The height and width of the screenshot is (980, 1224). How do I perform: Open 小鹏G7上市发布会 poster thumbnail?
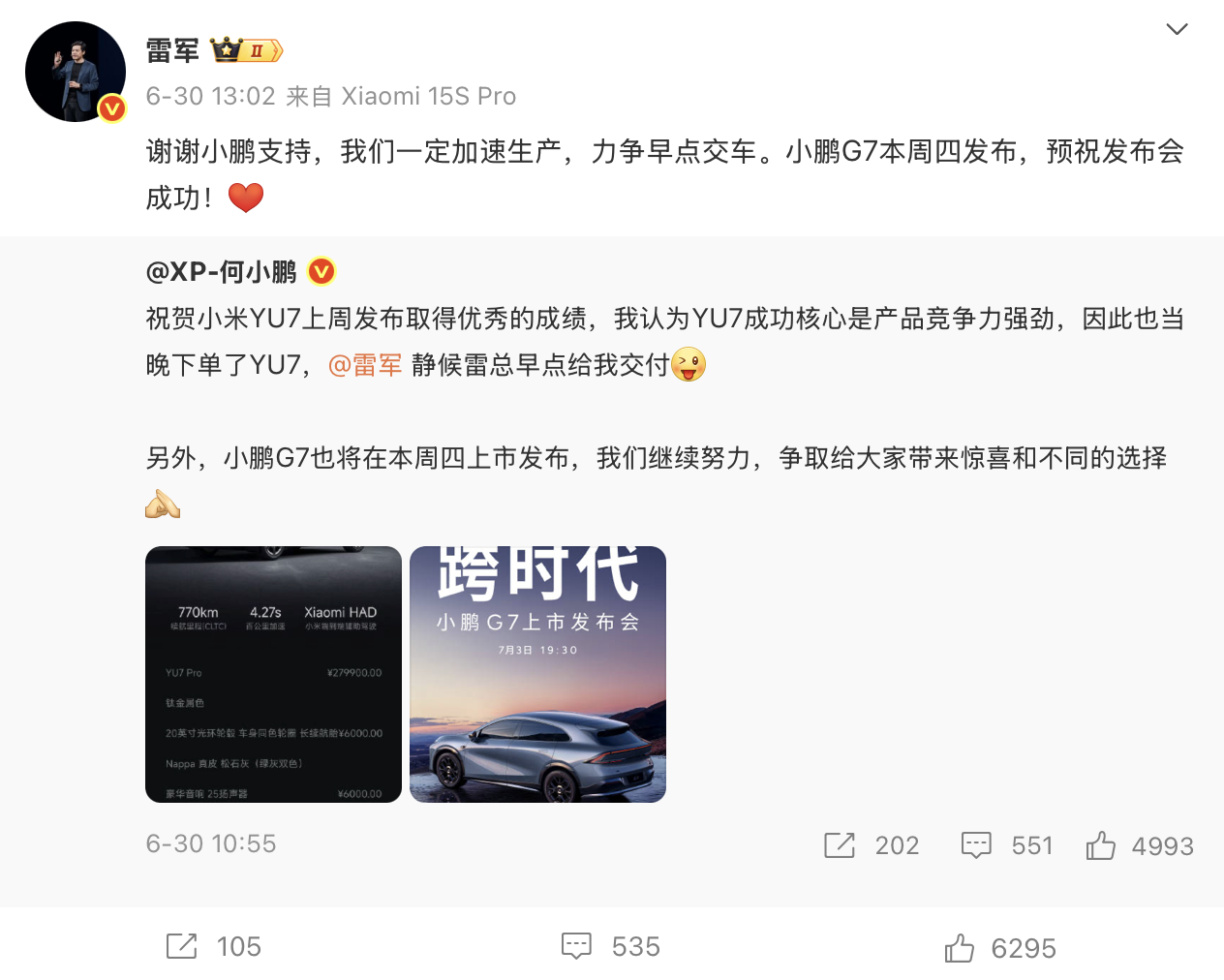click(x=537, y=674)
